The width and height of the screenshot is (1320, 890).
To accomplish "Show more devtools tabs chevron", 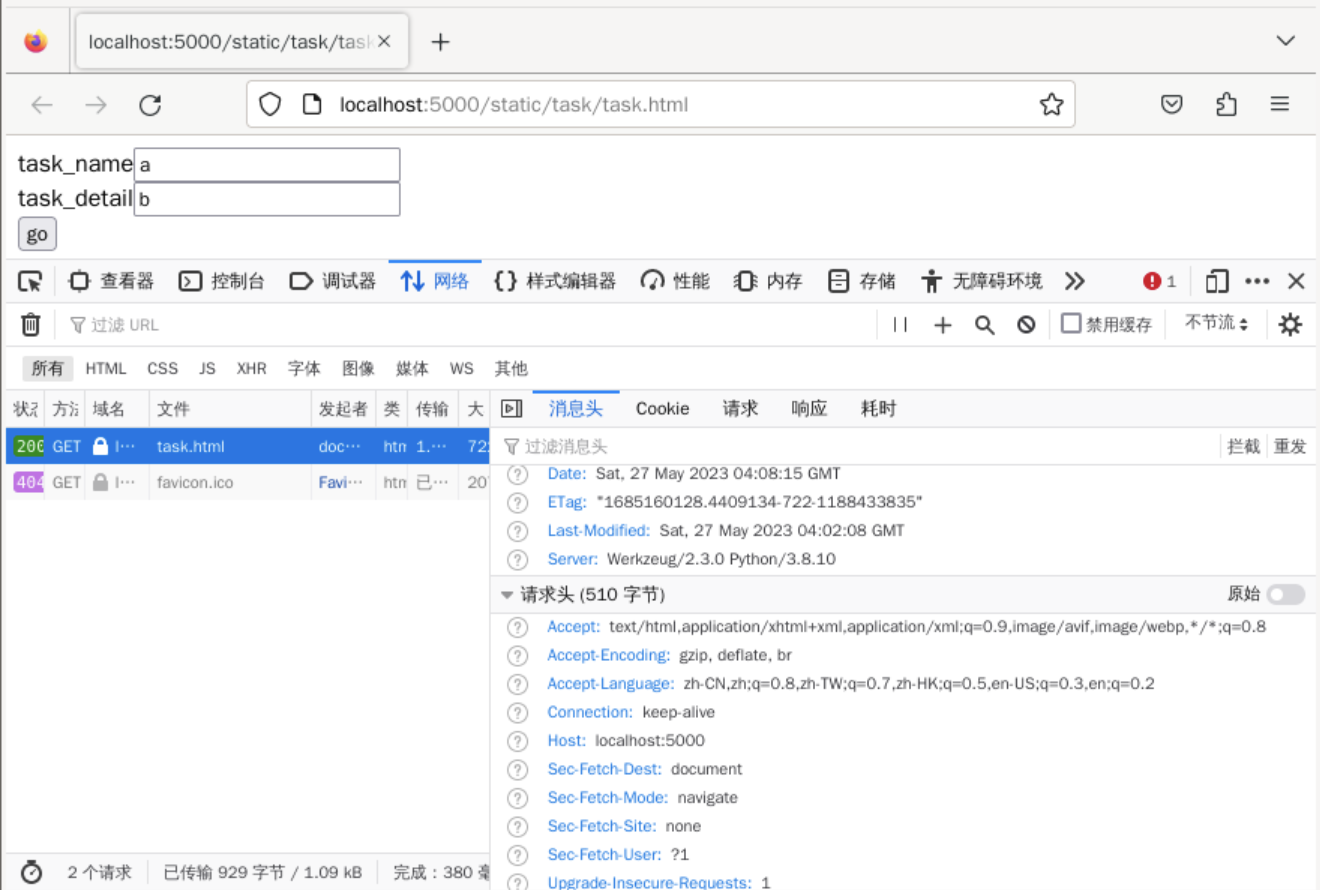I will pos(1075,282).
